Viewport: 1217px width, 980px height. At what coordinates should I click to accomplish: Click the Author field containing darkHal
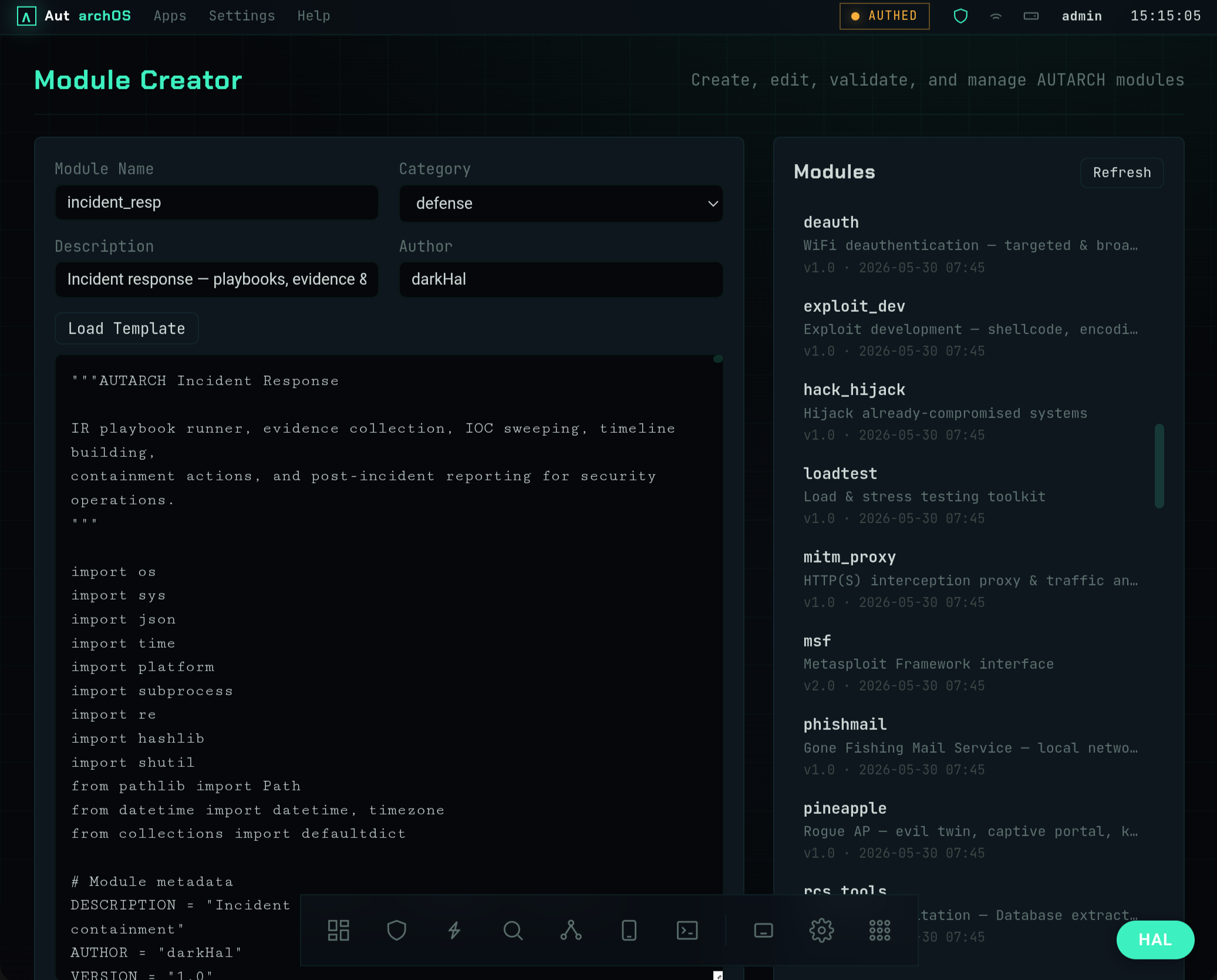click(x=561, y=279)
